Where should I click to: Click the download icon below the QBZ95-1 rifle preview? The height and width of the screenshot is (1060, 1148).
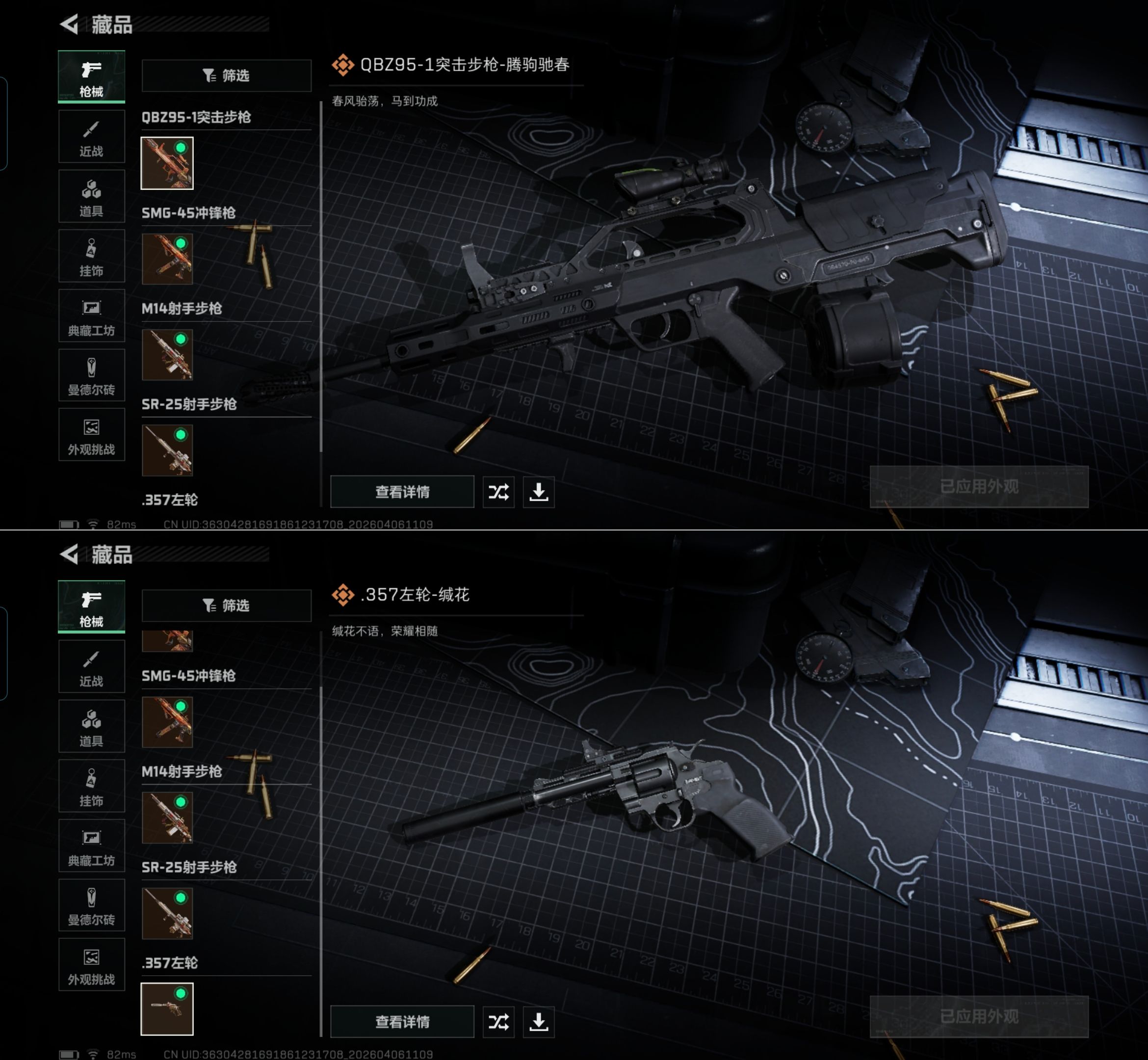tap(539, 492)
